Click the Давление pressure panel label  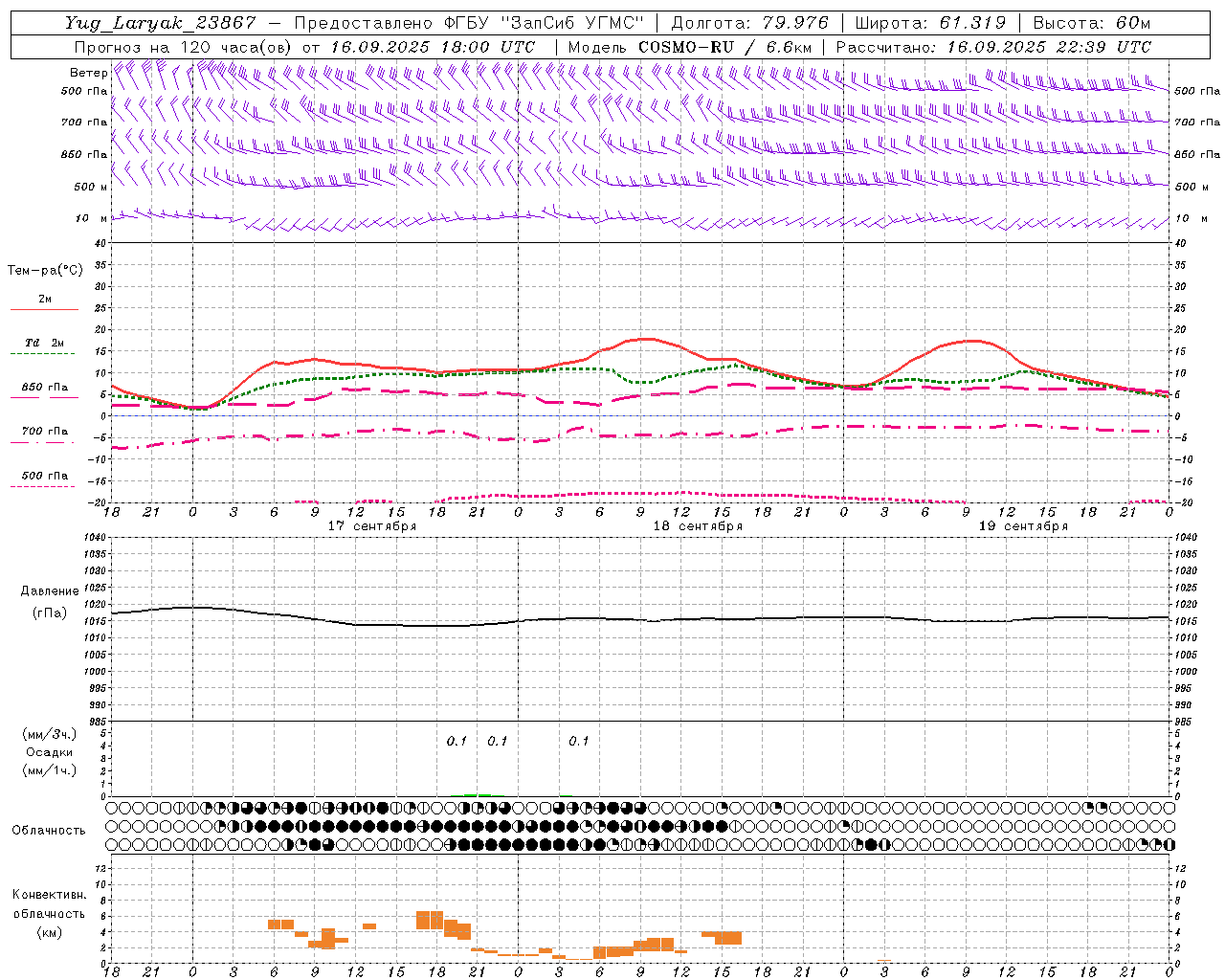[50, 591]
